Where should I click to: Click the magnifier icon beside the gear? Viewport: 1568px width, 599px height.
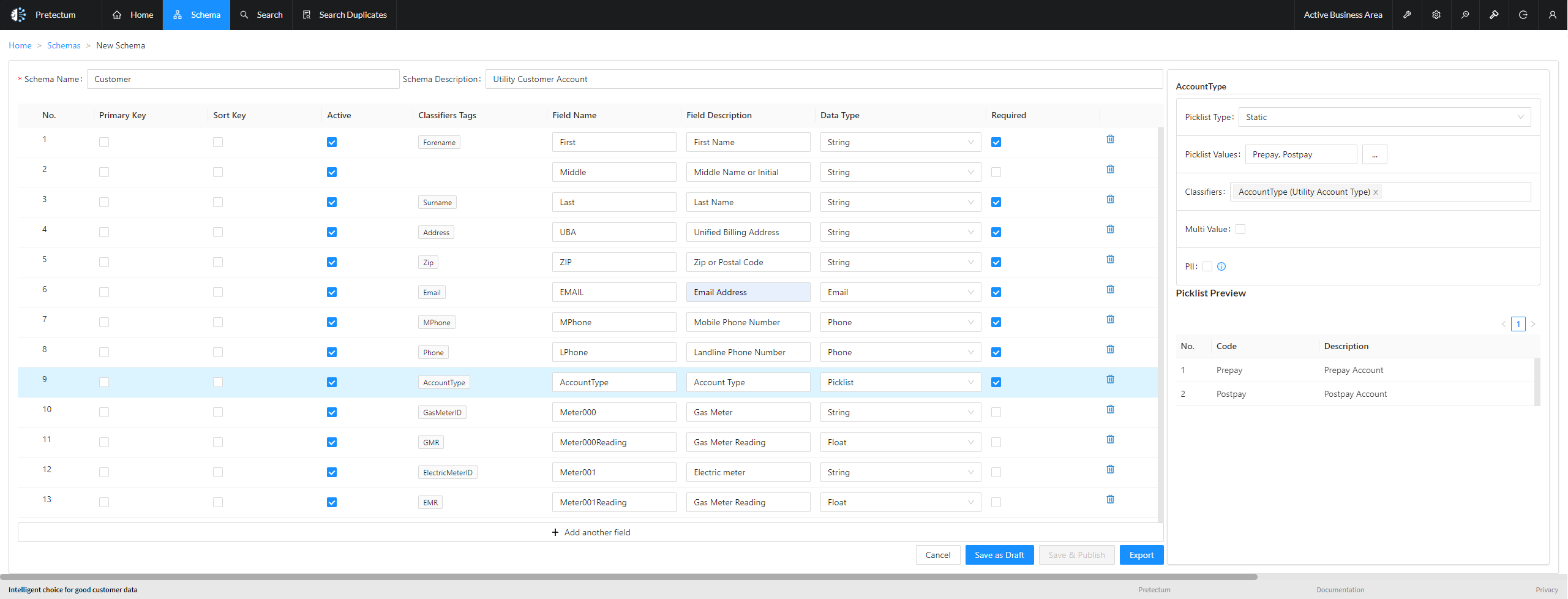click(1465, 15)
